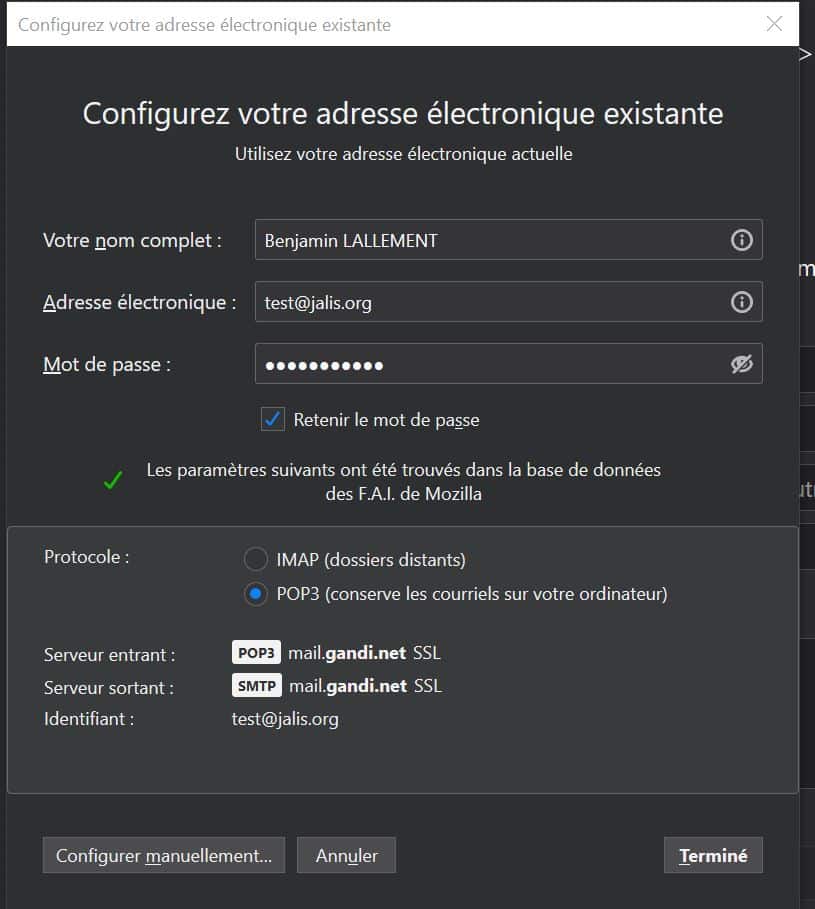Screen dimensions: 815x909
Task: Click Terminé to finish setup
Action: [713, 856]
